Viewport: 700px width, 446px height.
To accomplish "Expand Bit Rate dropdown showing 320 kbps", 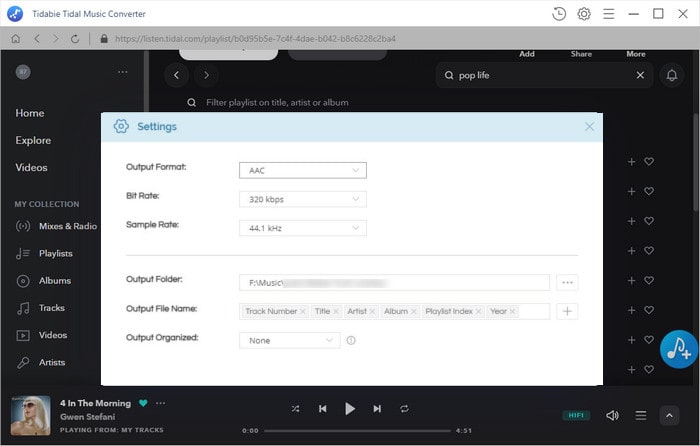I will (303, 199).
